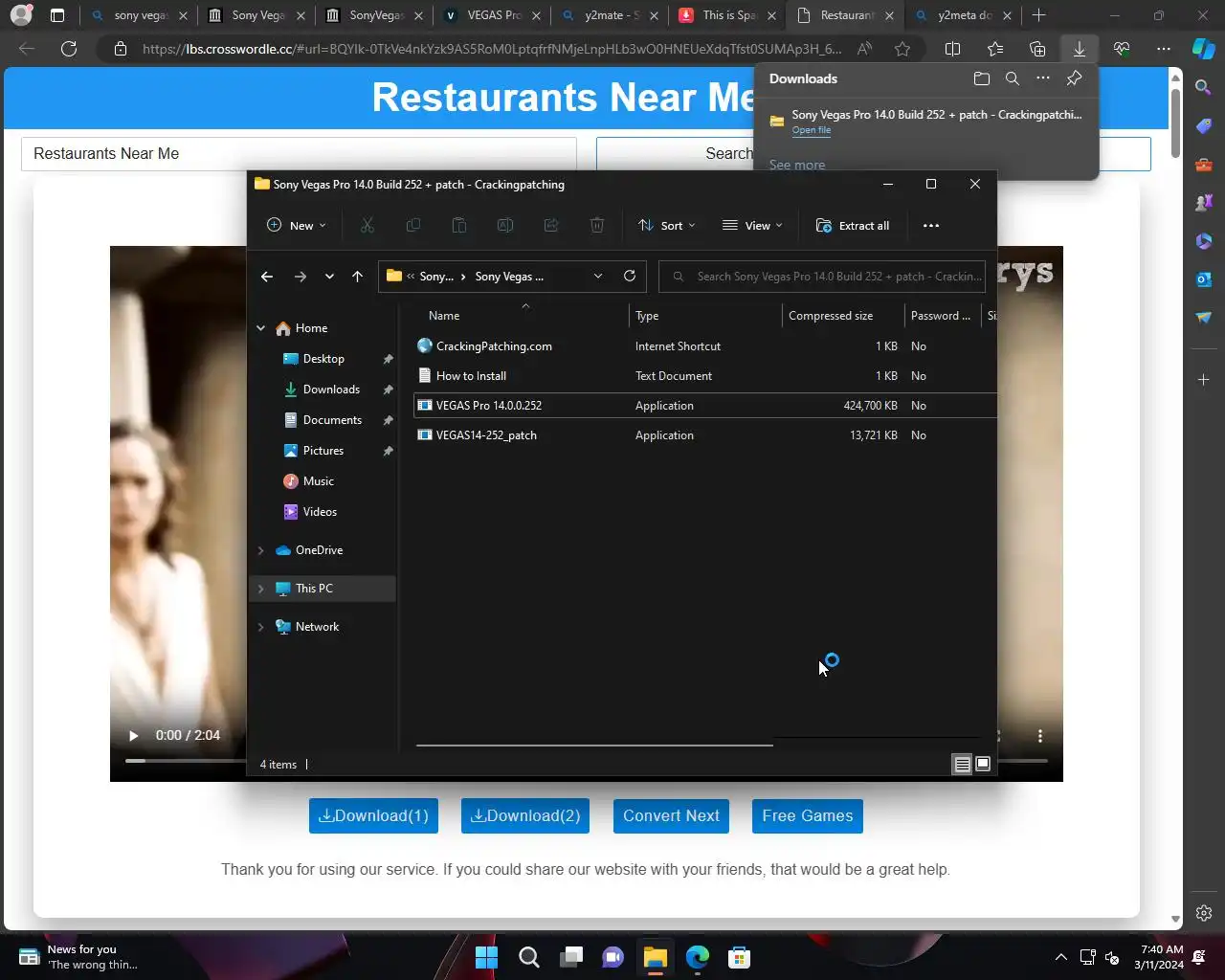Expand the OneDrive tree node
Viewport: 1225px width, 980px height.
[260, 550]
